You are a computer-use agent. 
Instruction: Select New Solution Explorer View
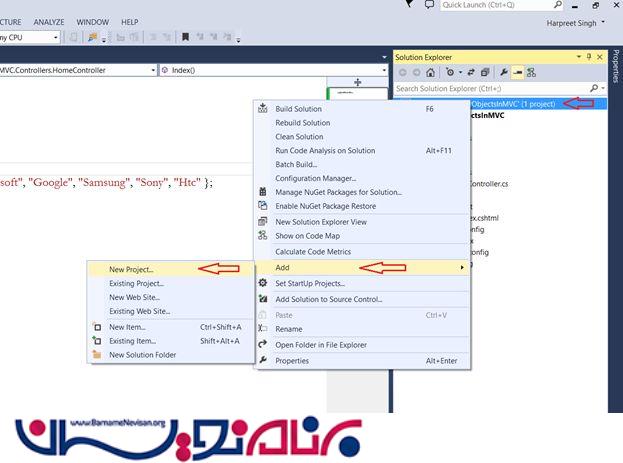(362, 222)
